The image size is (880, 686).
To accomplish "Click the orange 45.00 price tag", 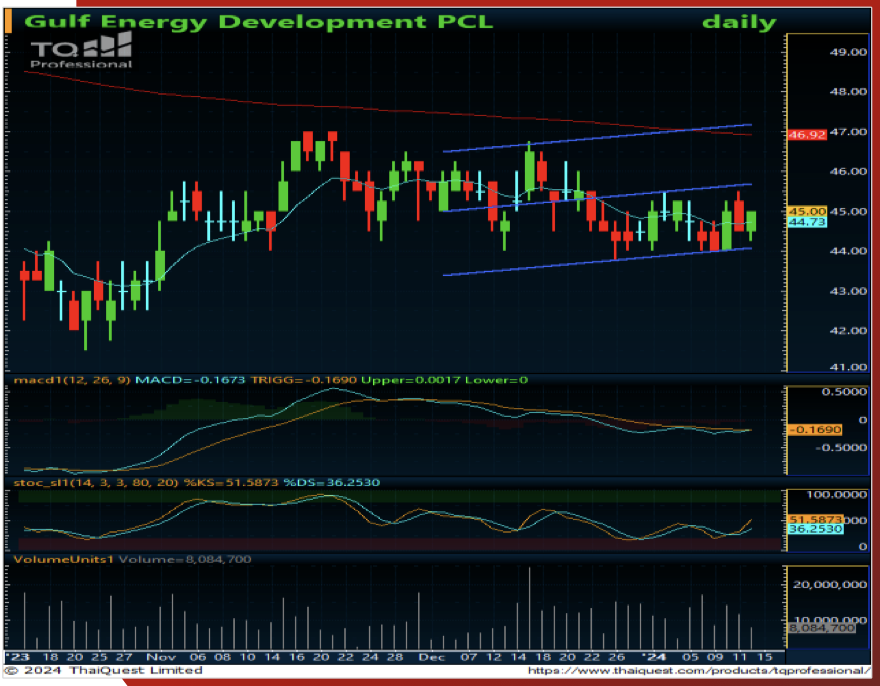I will coord(807,211).
